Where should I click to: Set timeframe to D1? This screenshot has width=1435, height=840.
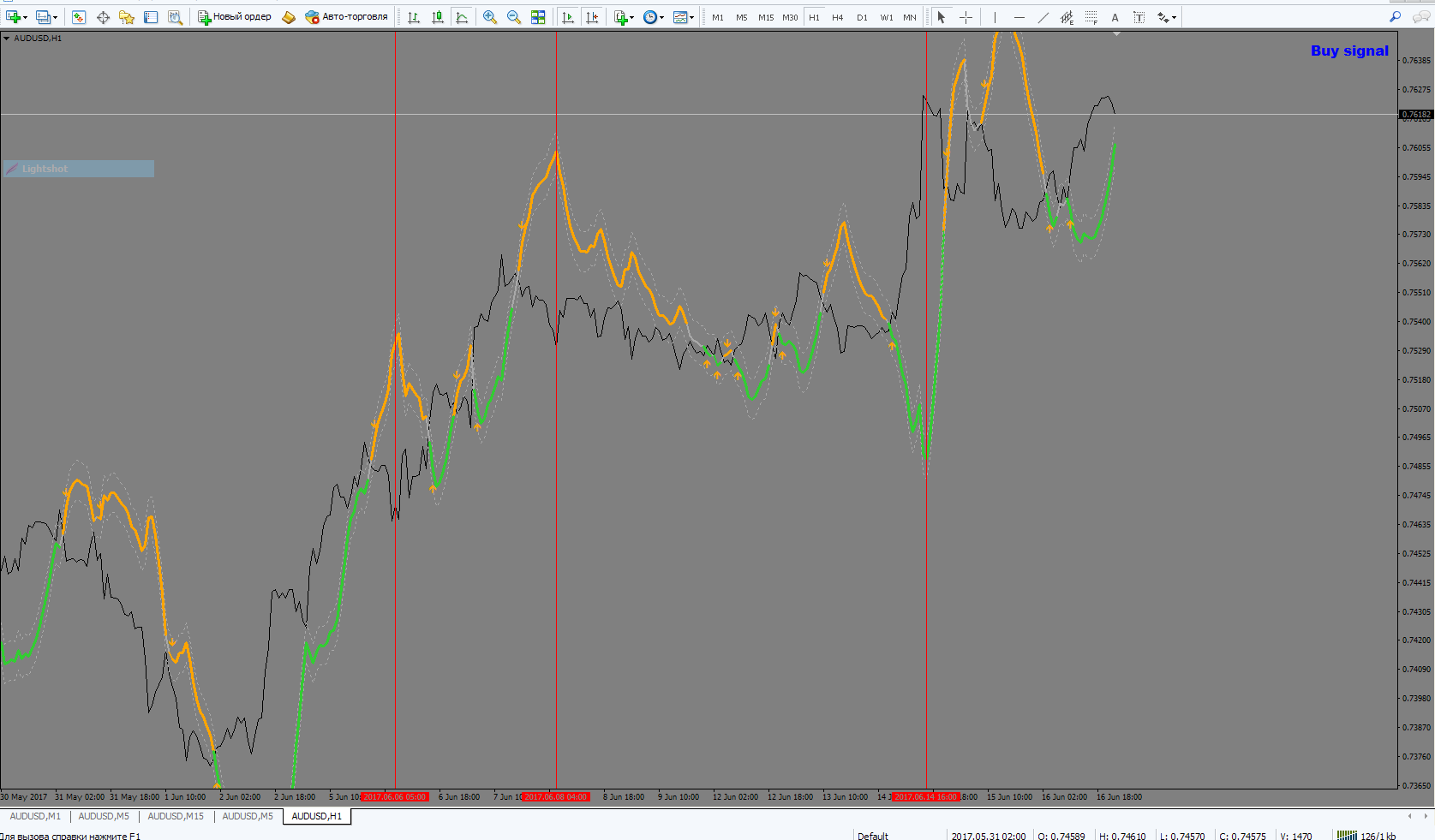click(862, 17)
